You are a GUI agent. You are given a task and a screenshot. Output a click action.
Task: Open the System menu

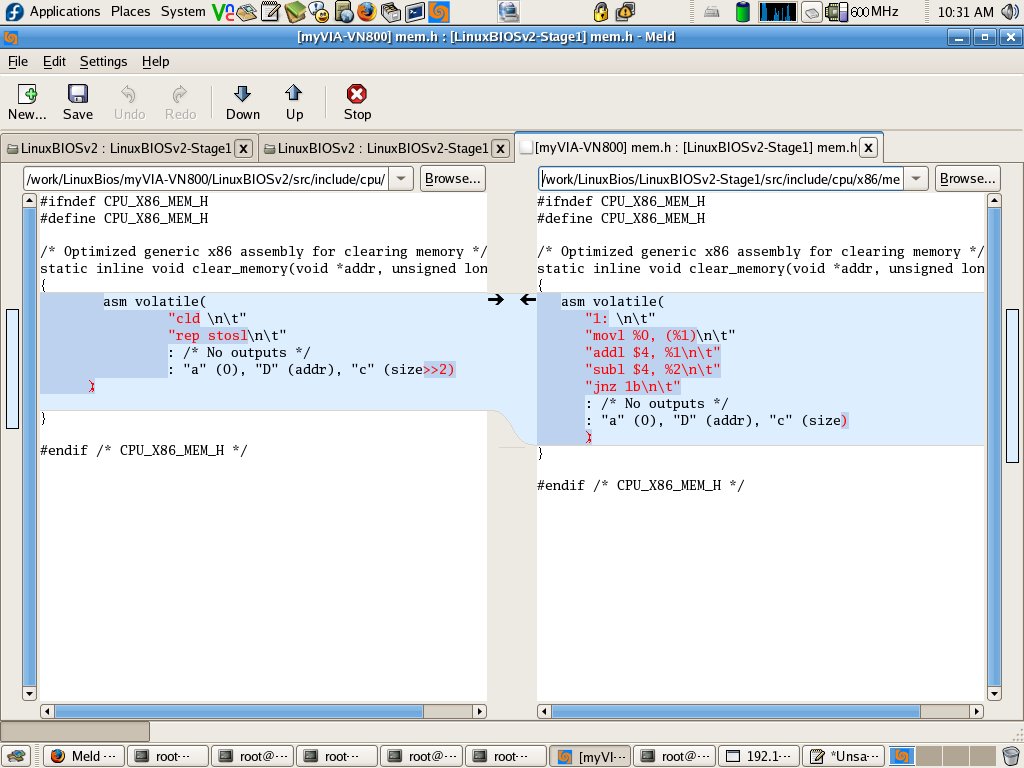183,12
